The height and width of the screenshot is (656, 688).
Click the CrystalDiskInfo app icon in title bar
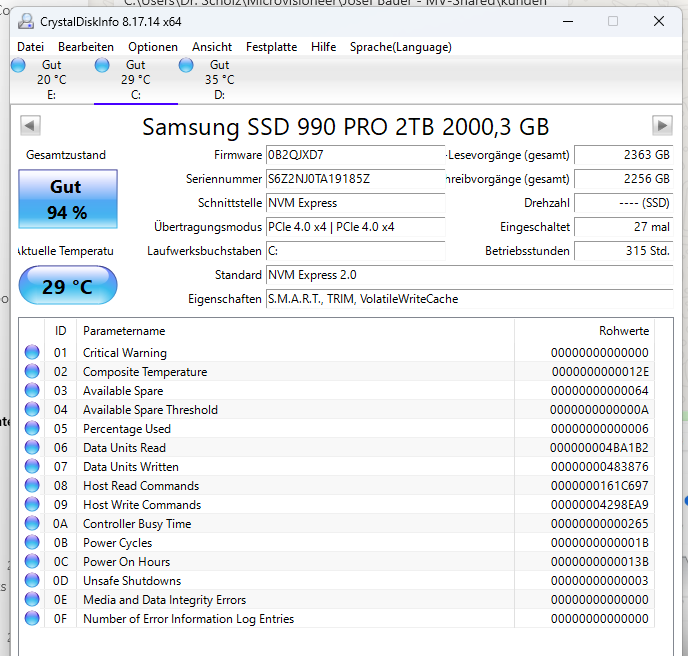click(26, 21)
